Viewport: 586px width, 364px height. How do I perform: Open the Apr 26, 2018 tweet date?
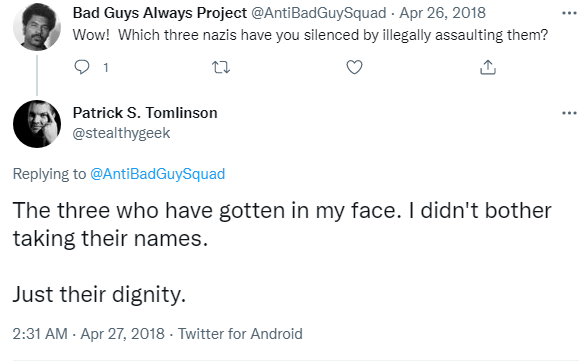tap(442, 13)
